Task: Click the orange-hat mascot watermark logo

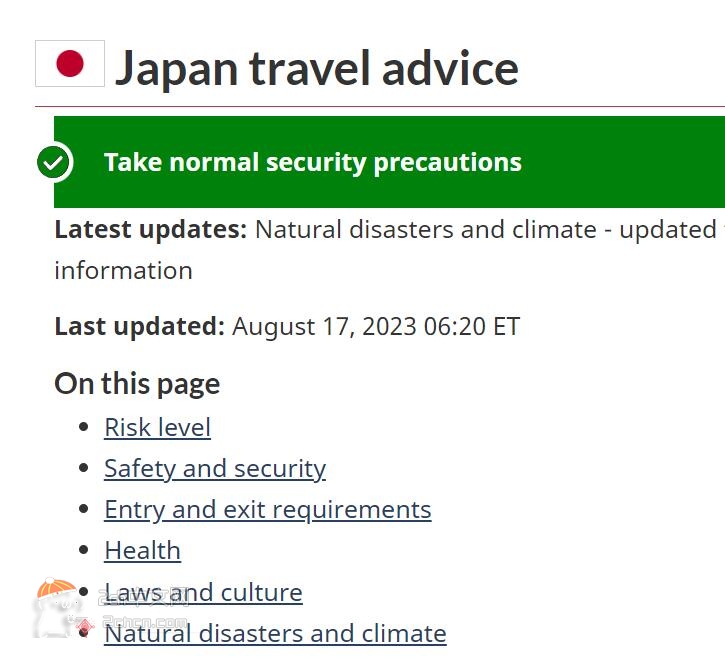Action: coord(55,607)
